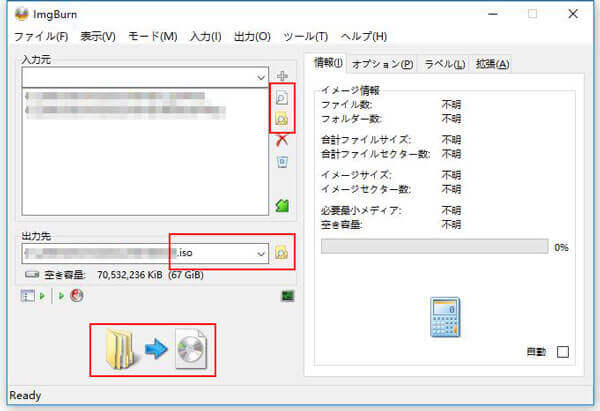Open the ファイル(F) menu
This screenshot has height=411, width=600.
41,37
